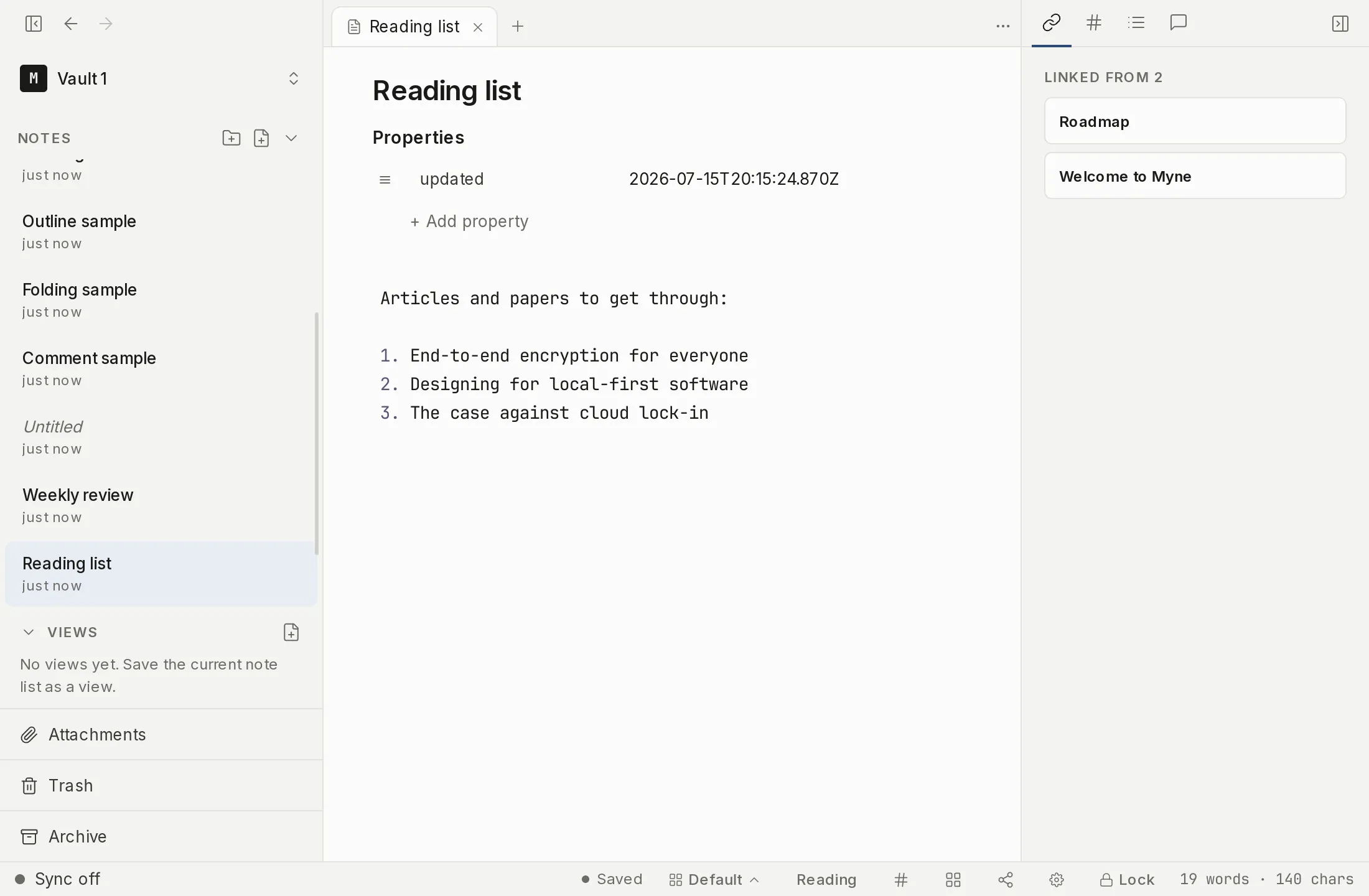Switch to the backlinks panel tab
Viewport: 1369px width, 896px height.
point(1052,24)
